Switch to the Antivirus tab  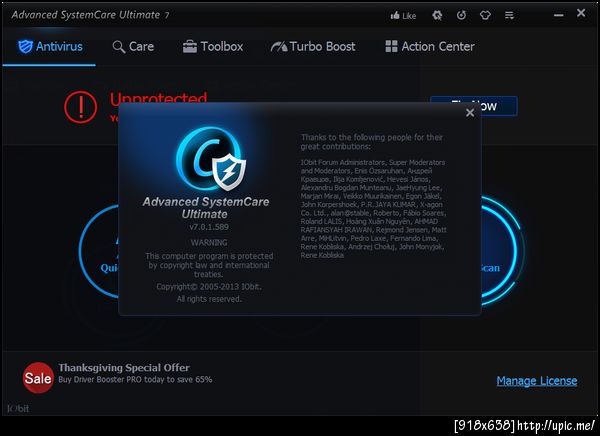(x=50, y=47)
